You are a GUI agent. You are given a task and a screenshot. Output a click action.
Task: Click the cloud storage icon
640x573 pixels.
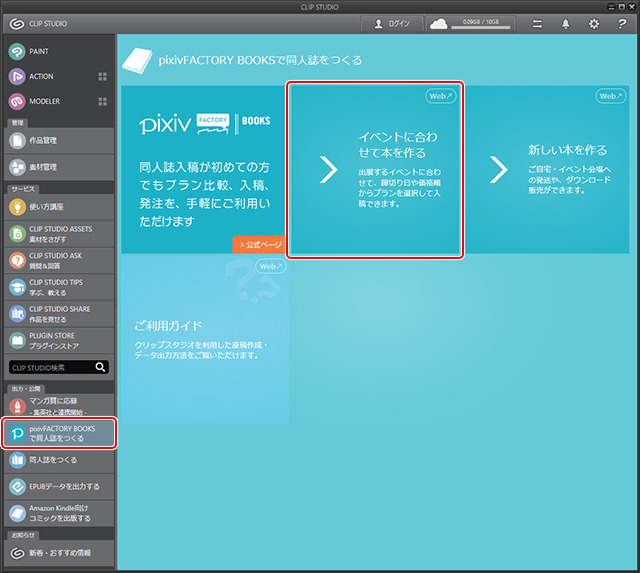tap(438, 24)
